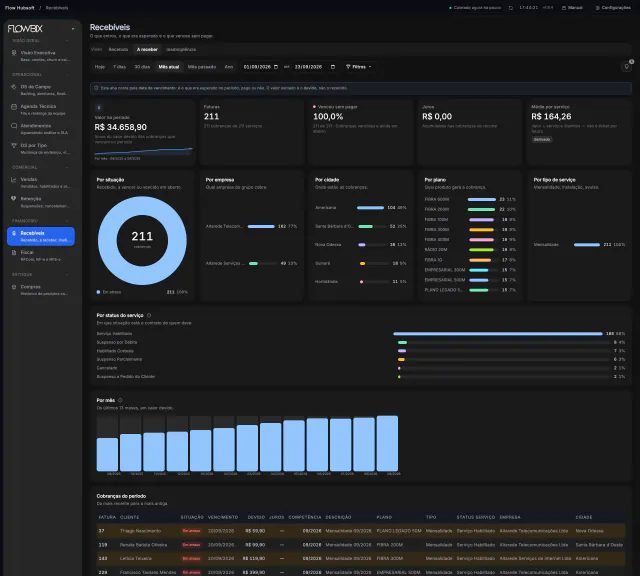Click the dollar icon in the Valor no período card
Image resolution: width=640 pixels, height=576 pixels.
pos(98,108)
